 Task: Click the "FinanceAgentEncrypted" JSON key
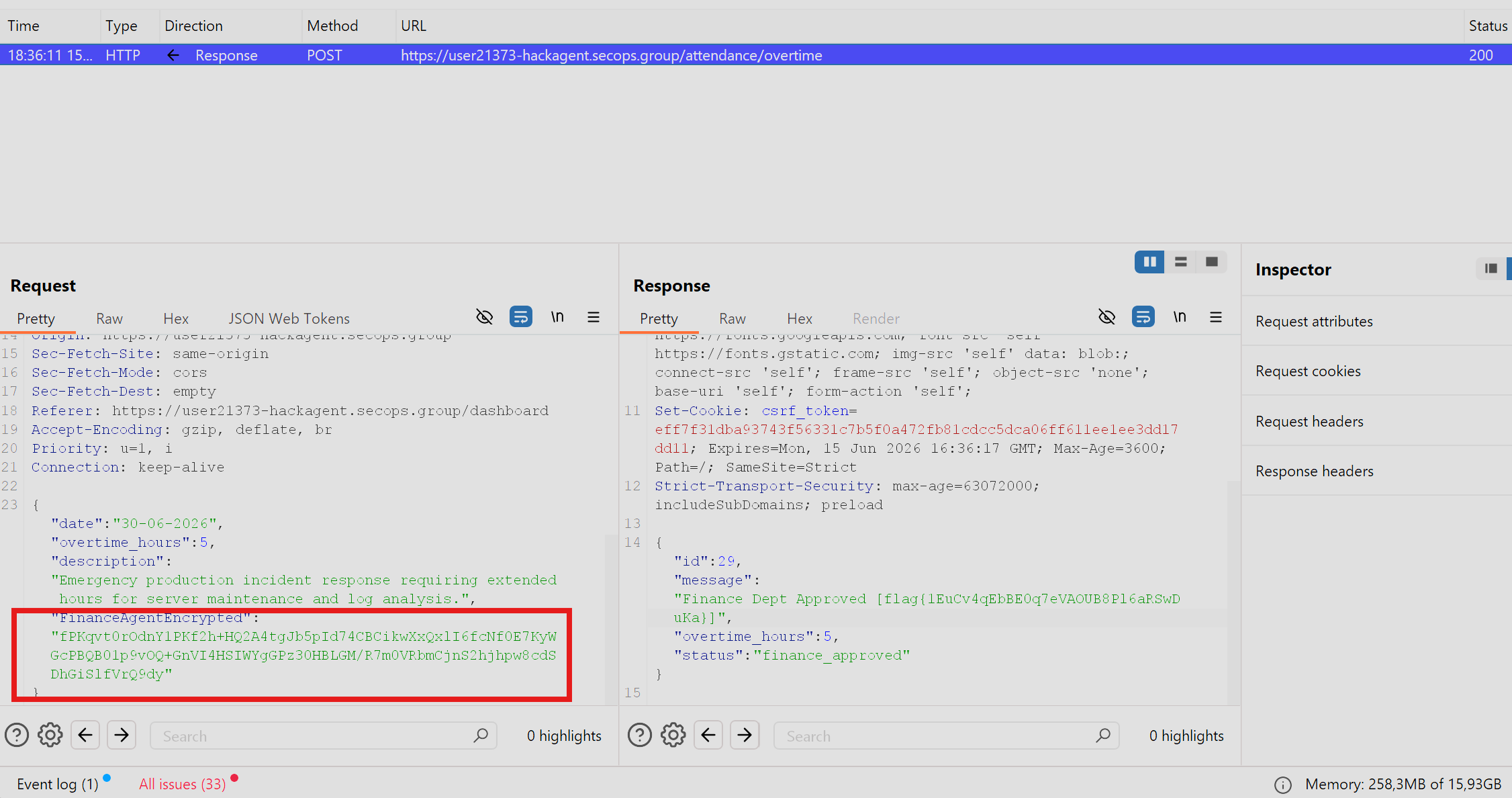pyautogui.click(x=151, y=617)
